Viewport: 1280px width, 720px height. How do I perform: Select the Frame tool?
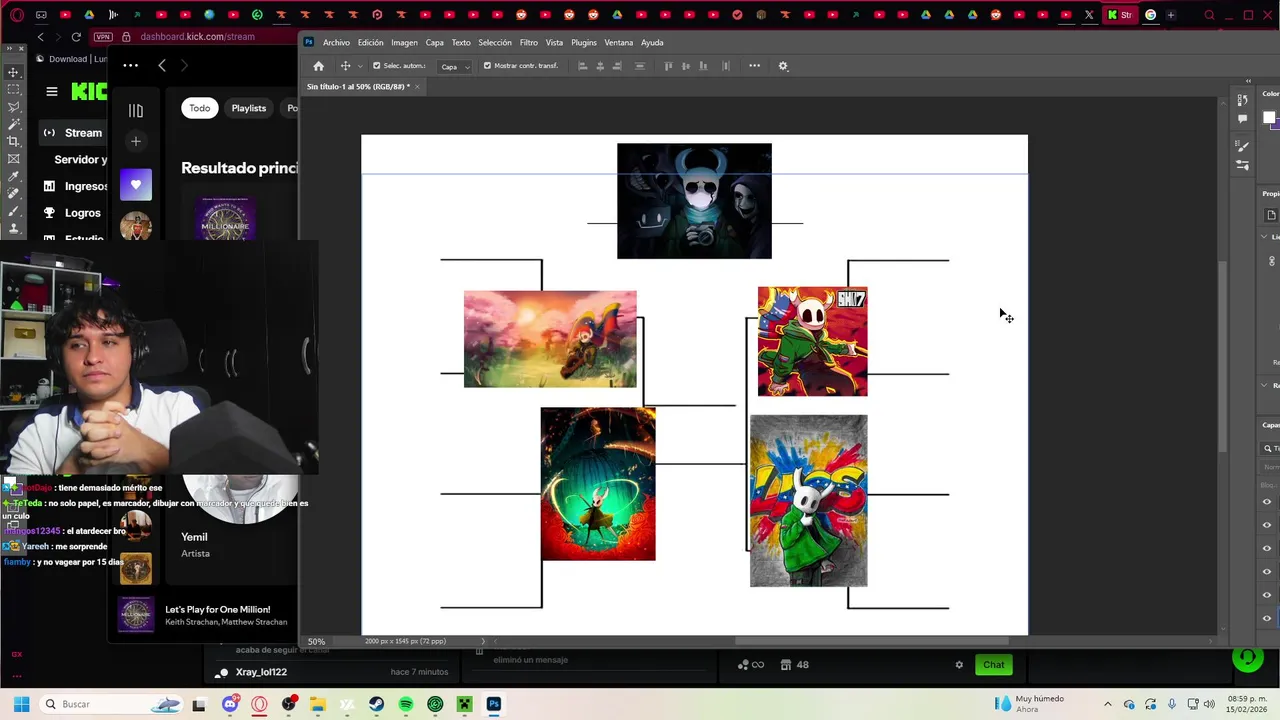(13, 159)
